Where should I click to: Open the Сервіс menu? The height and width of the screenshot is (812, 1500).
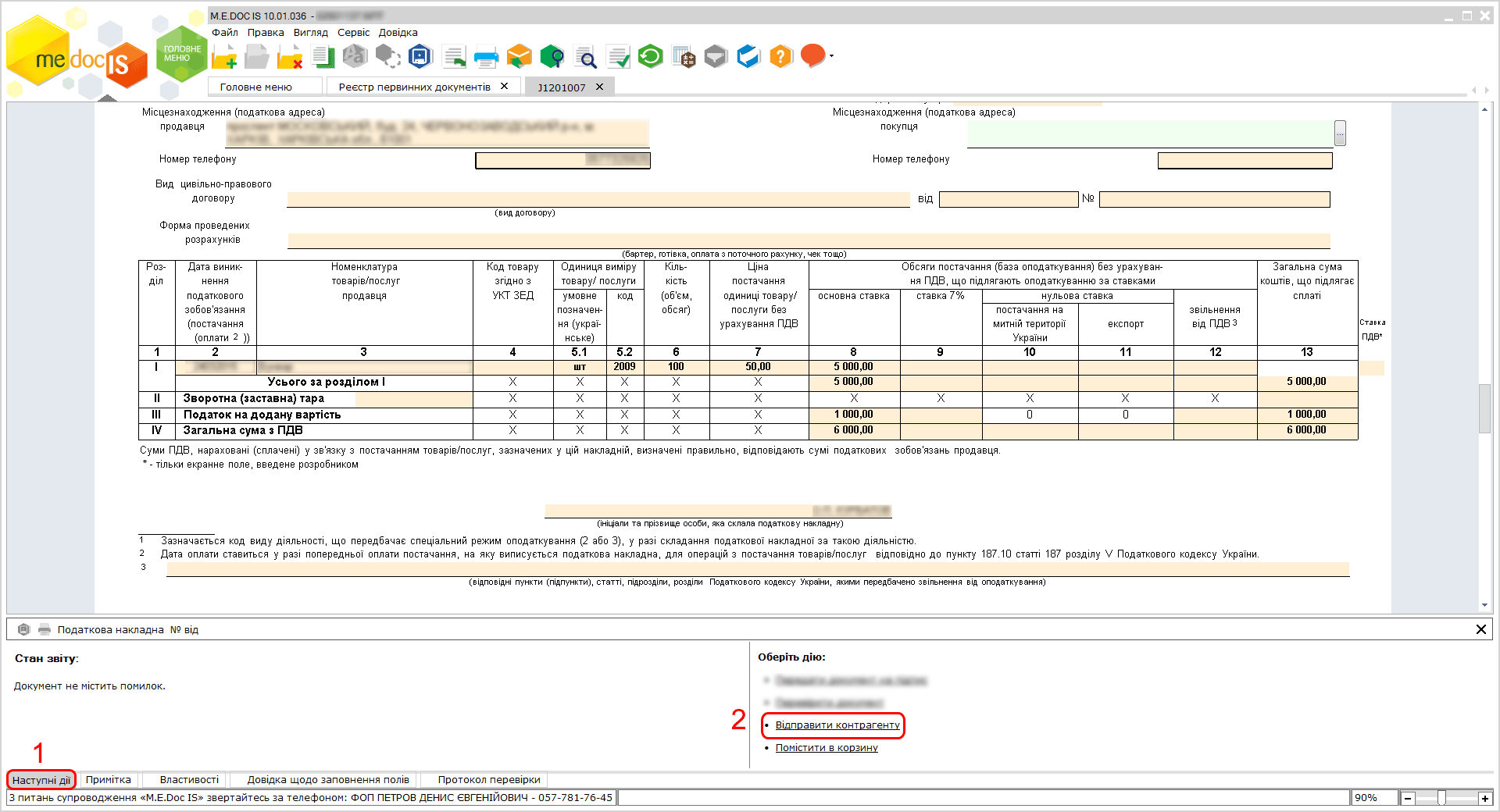(x=354, y=33)
